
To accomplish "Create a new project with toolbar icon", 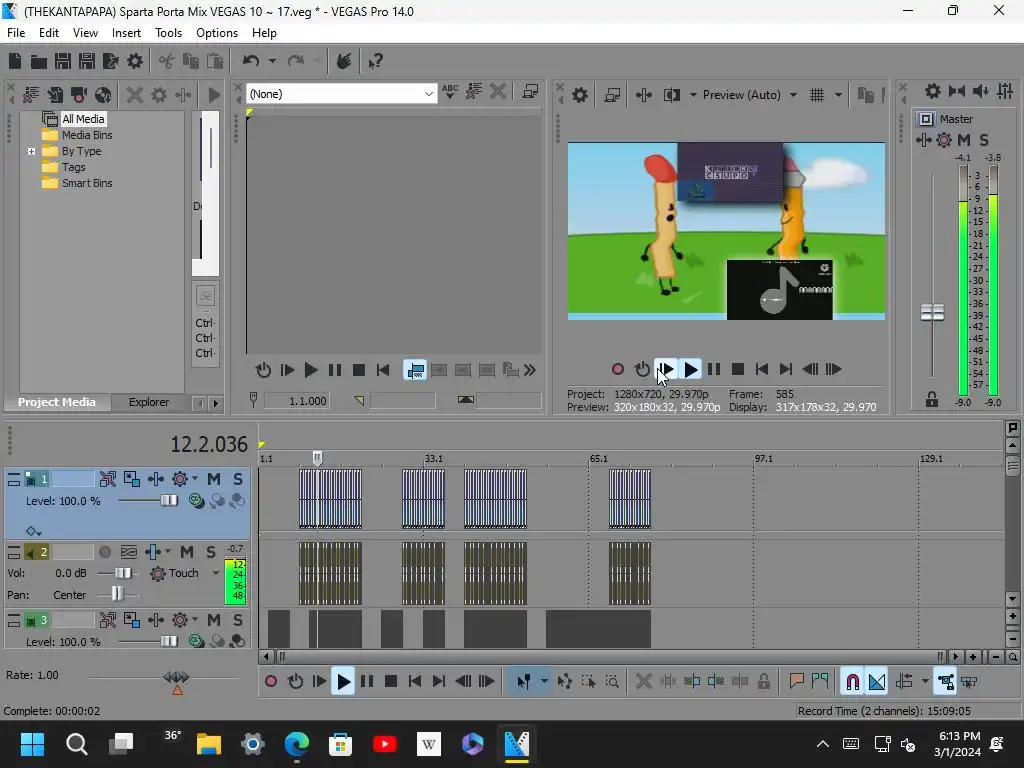I will click(x=15, y=61).
